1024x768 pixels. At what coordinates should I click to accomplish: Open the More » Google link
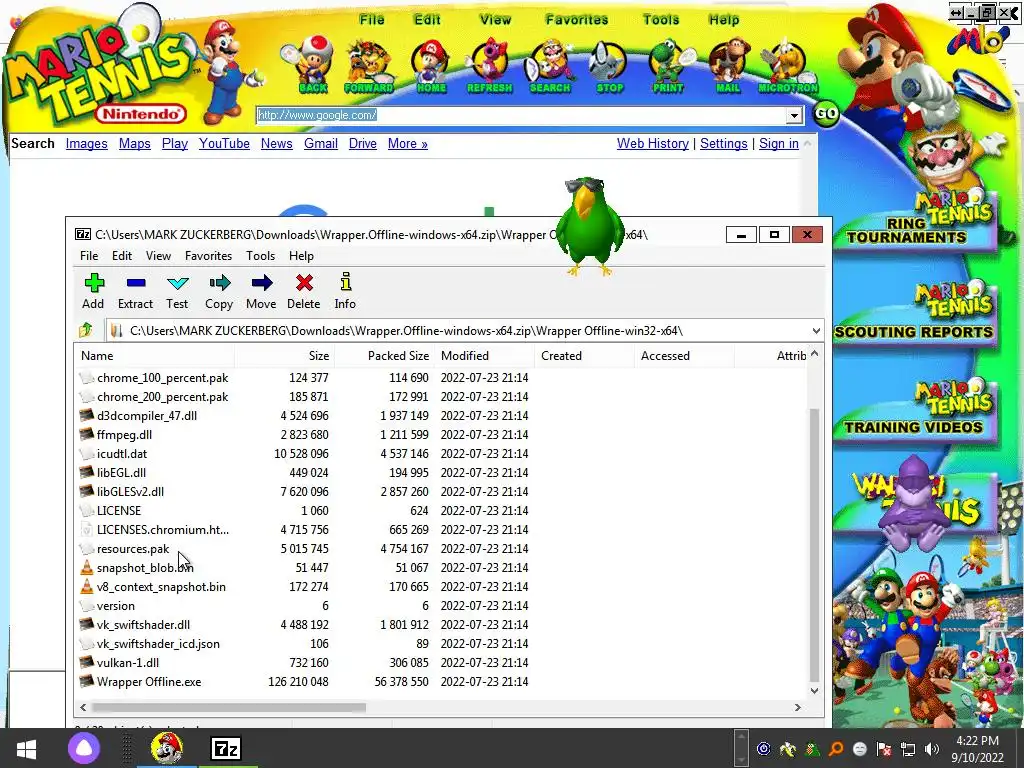(x=408, y=144)
